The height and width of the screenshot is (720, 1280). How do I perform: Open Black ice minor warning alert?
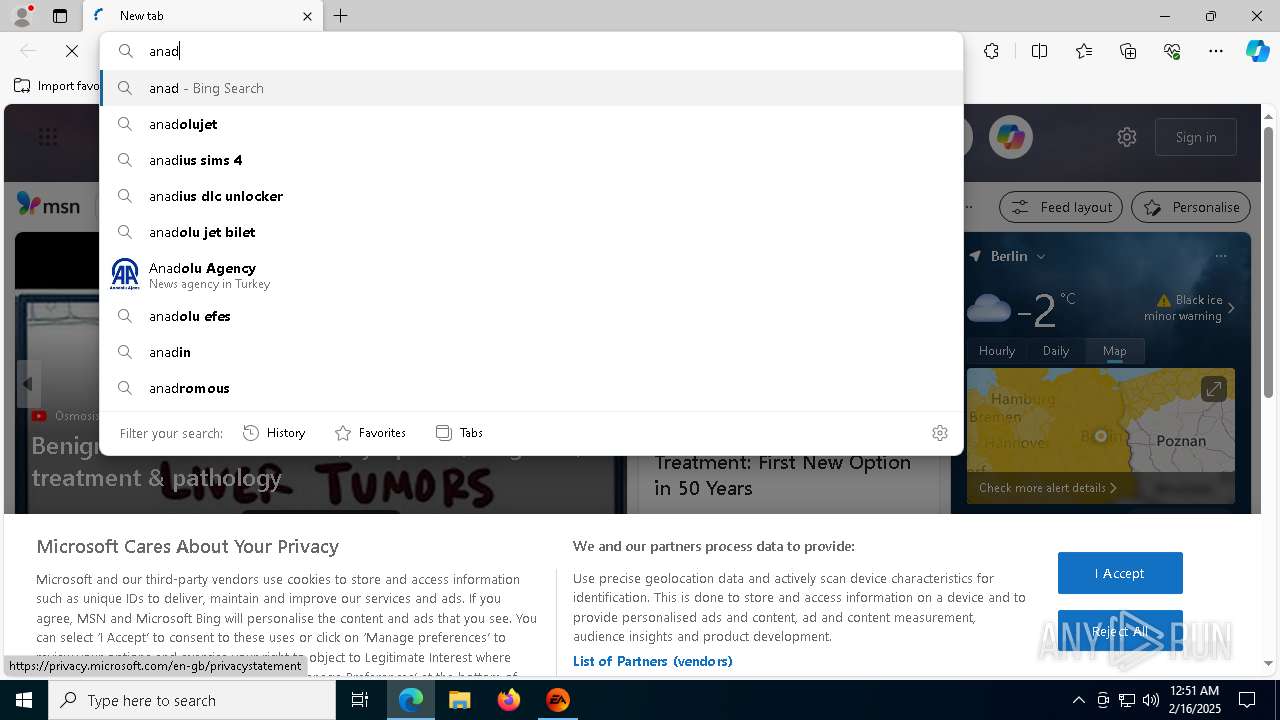1190,308
